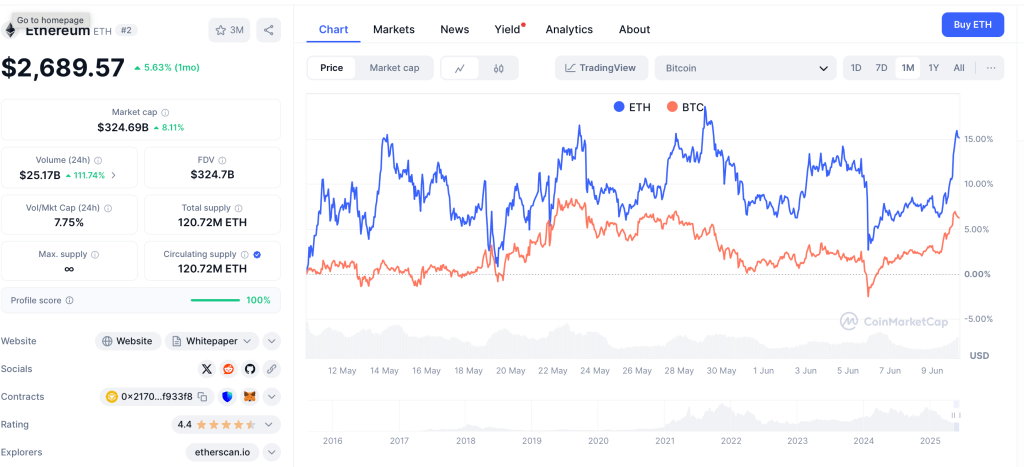Open the GitHub repository icon
Viewport: 1024px width, 467px height.
(x=250, y=369)
